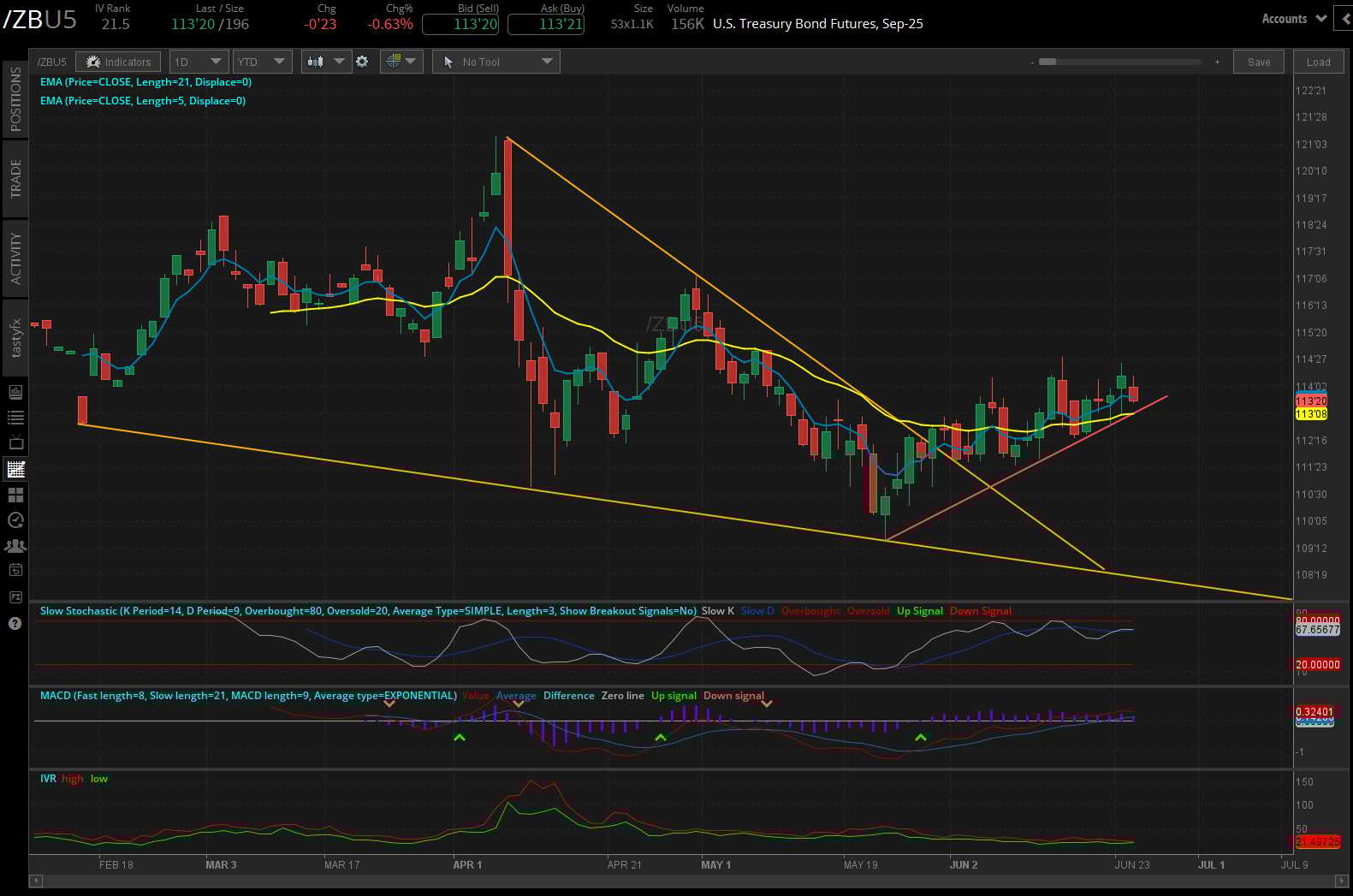This screenshot has width=1353, height=896.
Task: Click the 113'20 current price axis label
Action: pos(1311,401)
